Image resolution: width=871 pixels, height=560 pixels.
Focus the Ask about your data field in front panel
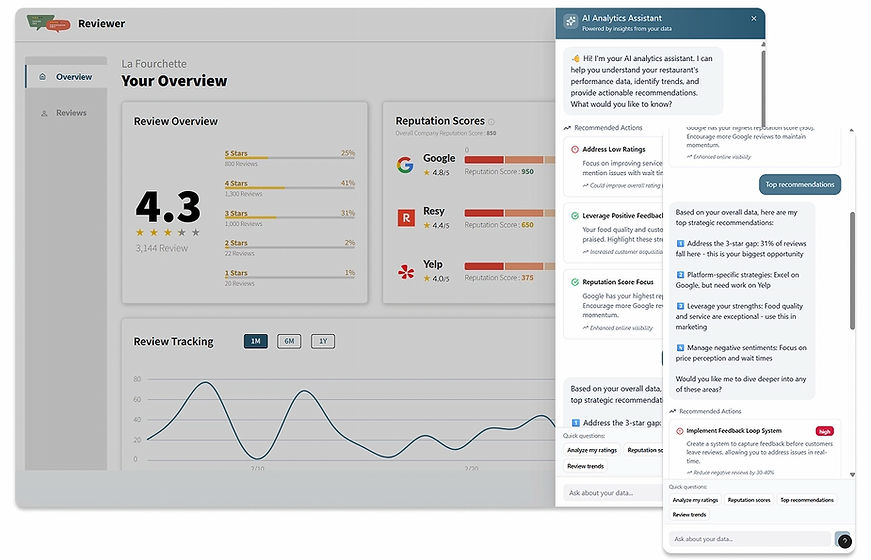click(x=752, y=539)
